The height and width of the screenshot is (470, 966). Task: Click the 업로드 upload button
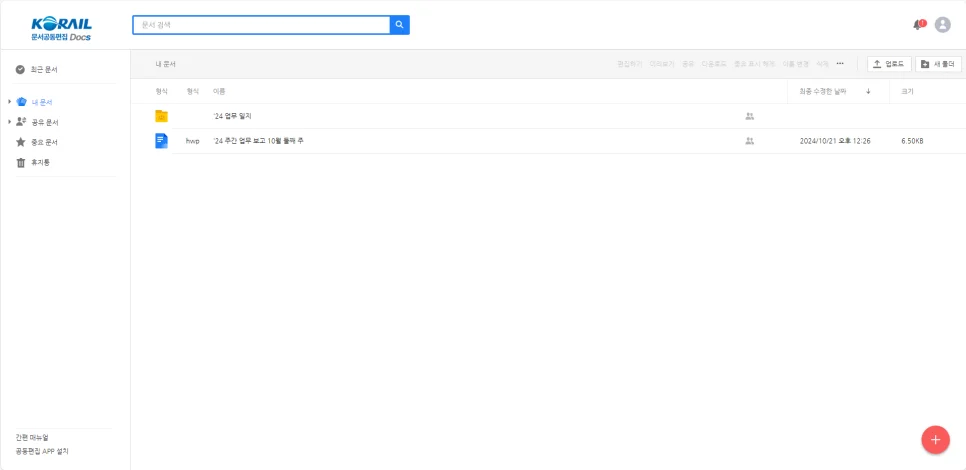click(889, 64)
